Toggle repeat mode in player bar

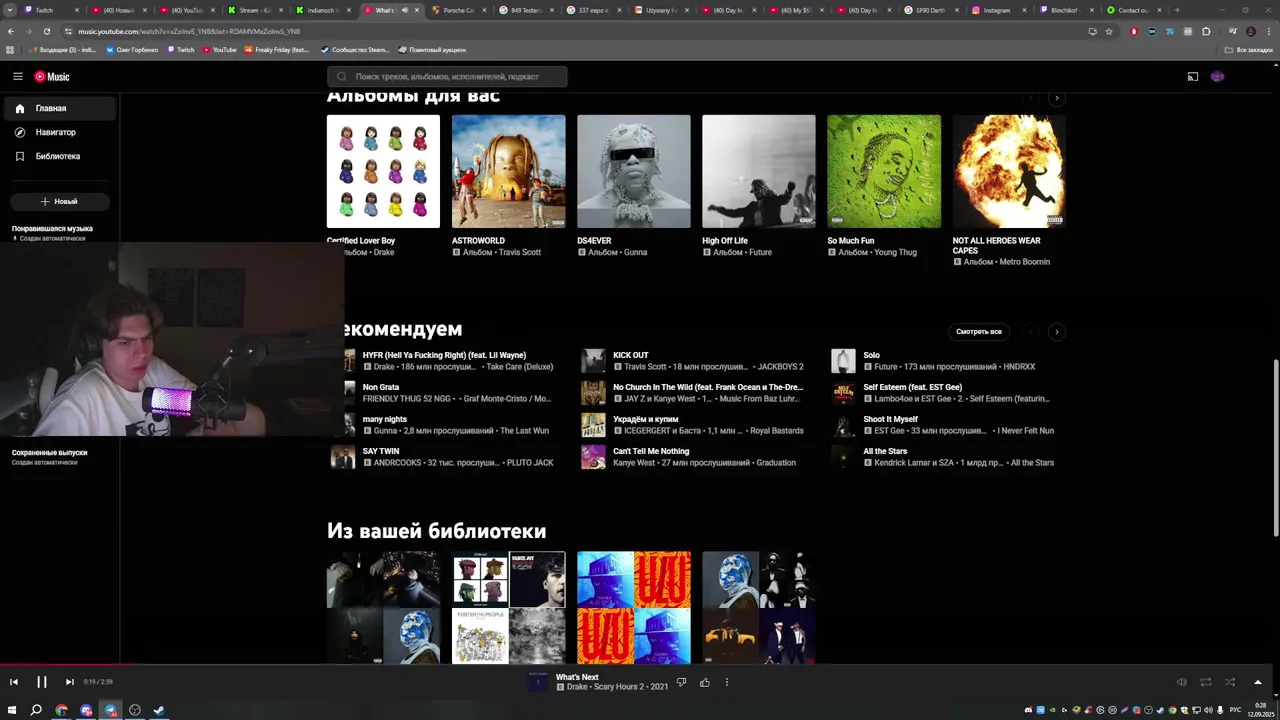point(1206,682)
